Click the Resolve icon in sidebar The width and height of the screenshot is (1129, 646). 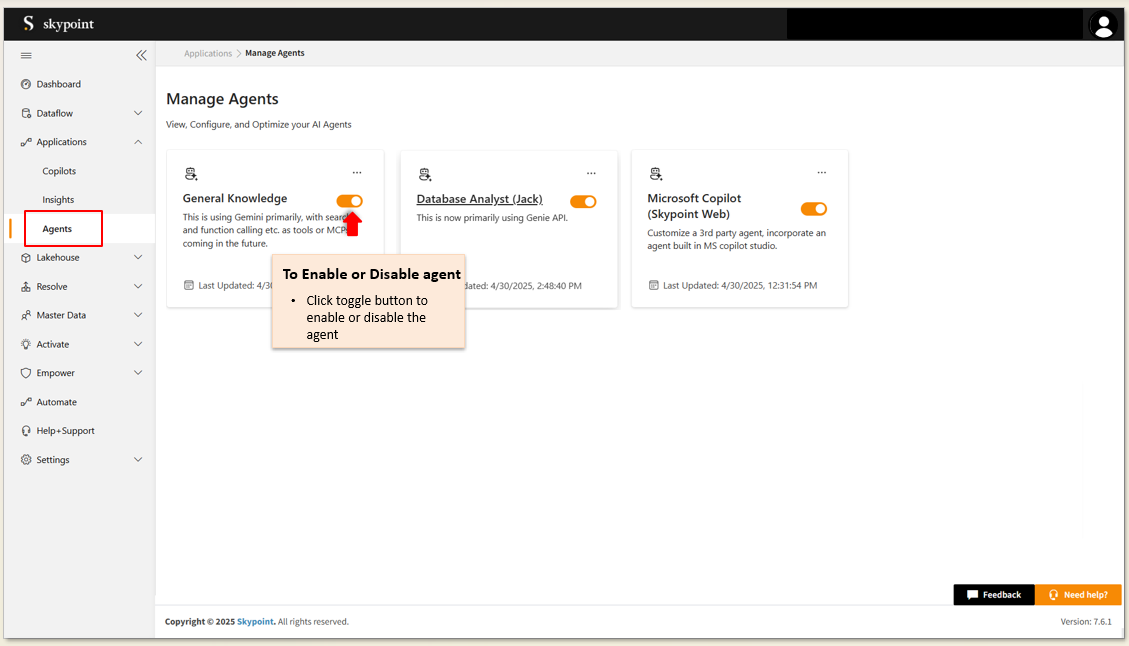(x=26, y=287)
